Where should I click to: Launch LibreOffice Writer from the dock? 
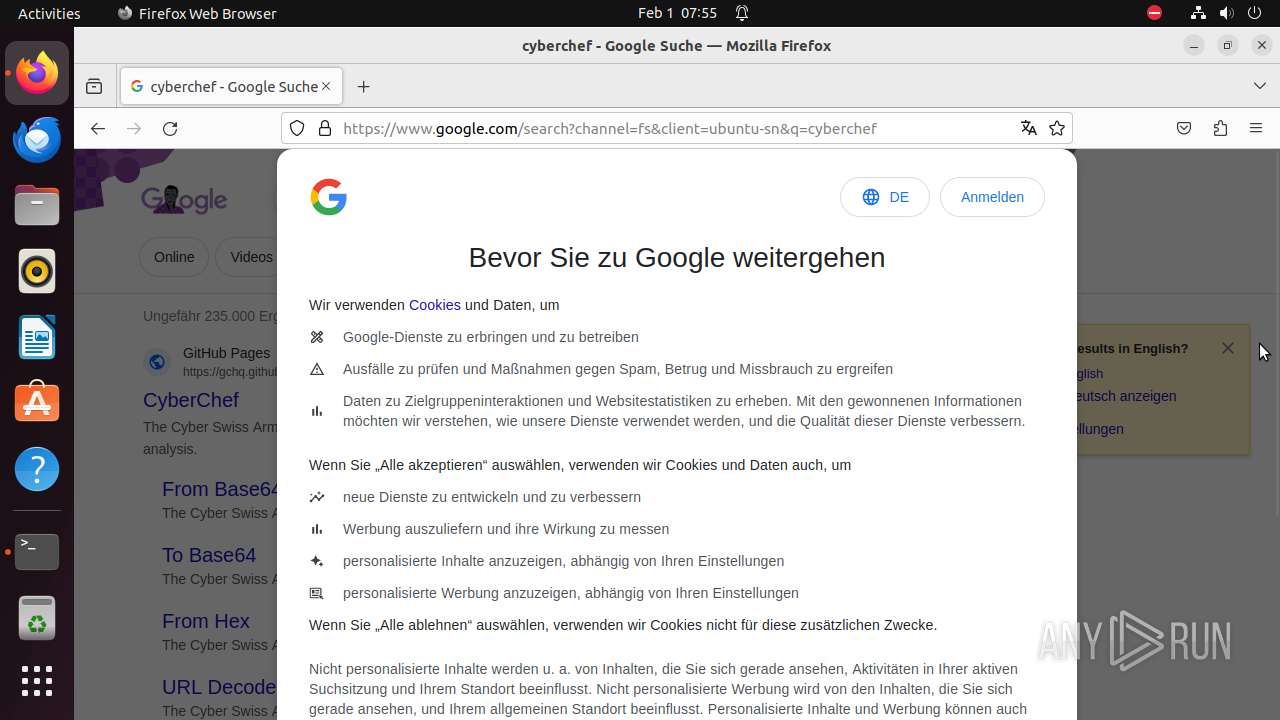click(37, 337)
